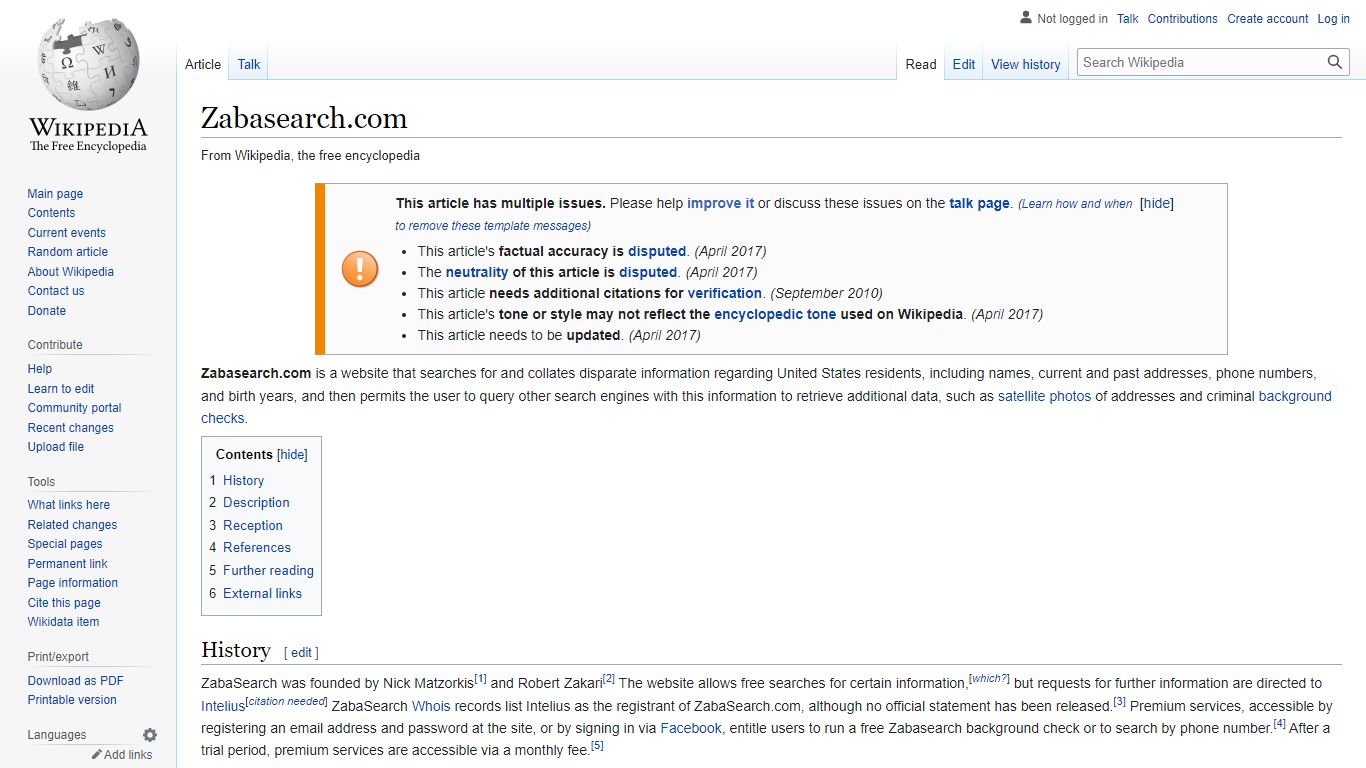Open the Languages settings gear icon
This screenshot has height=768, width=1366.
150,735
